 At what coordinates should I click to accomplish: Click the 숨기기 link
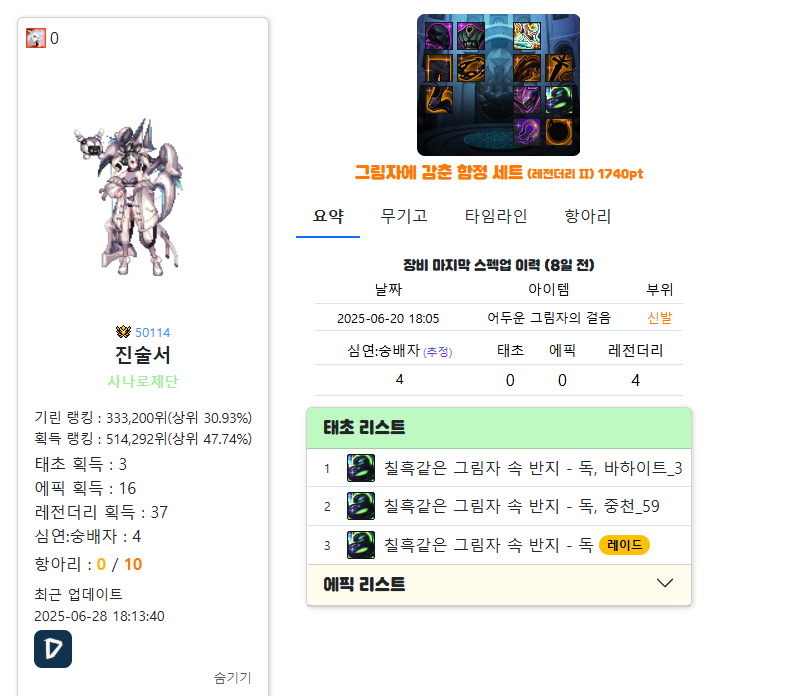[x=232, y=678]
